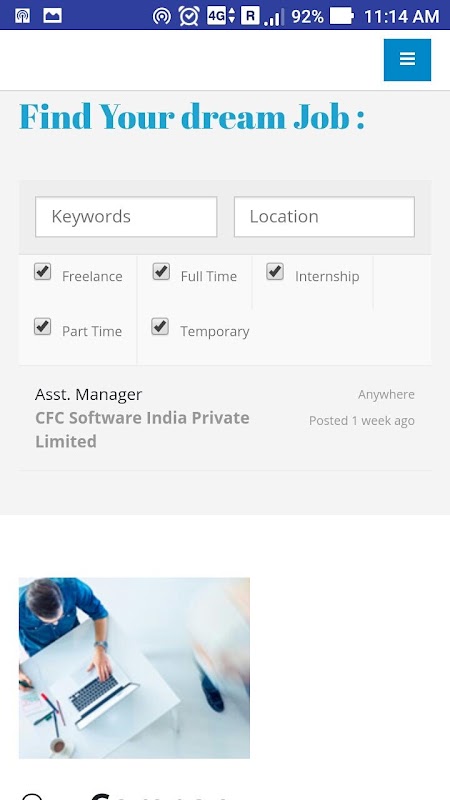Disable the Temporary job type checkbox
Image resolution: width=450 pixels, height=800 pixels.
pos(160,326)
